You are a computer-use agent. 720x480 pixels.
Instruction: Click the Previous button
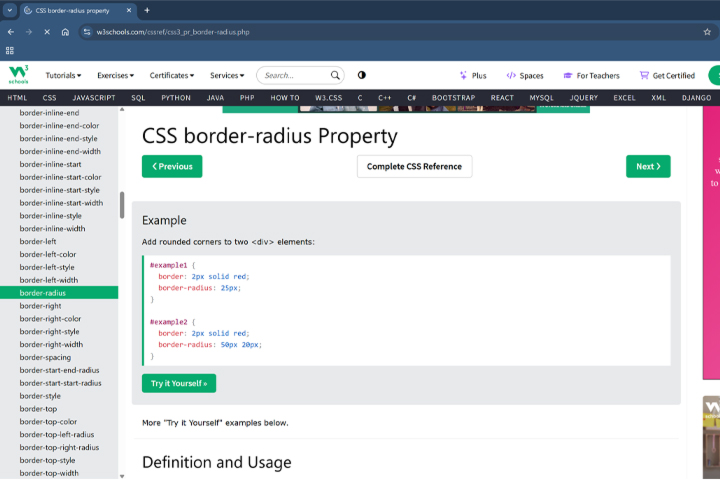172,166
